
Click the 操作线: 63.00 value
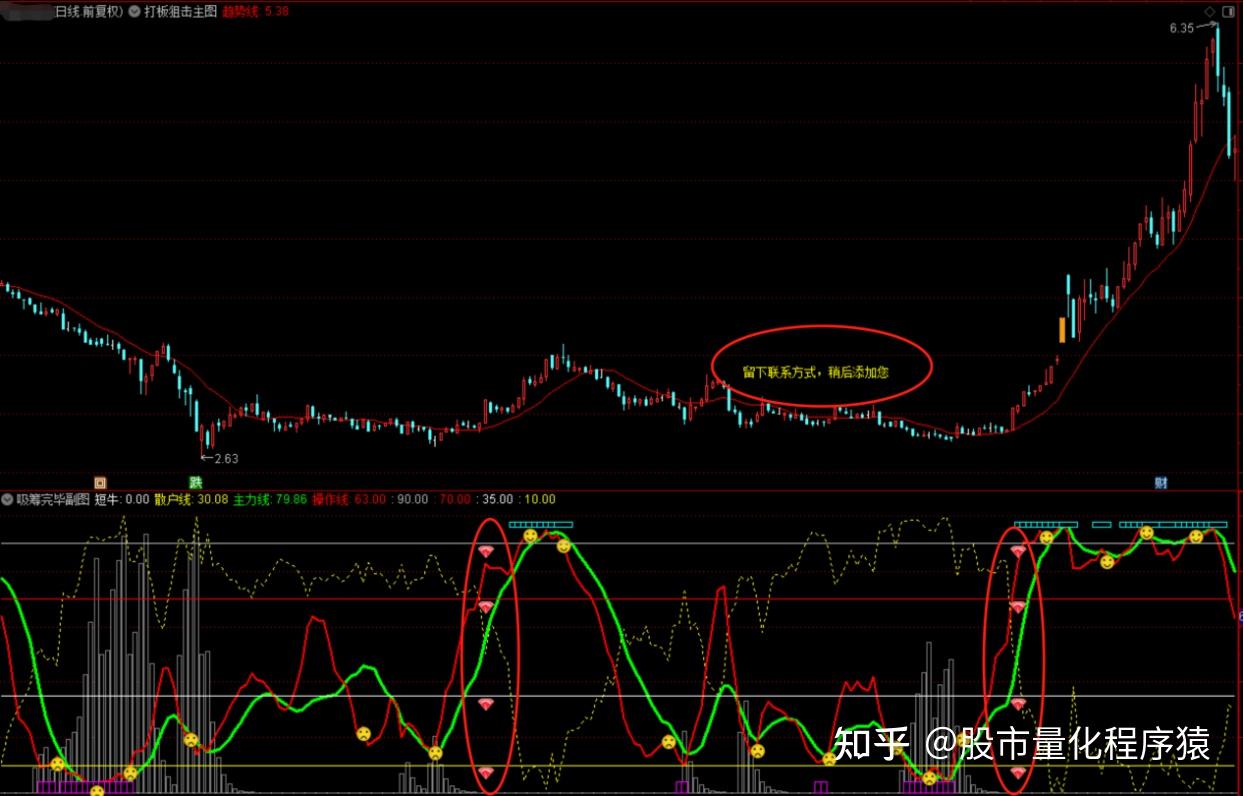click(349, 499)
